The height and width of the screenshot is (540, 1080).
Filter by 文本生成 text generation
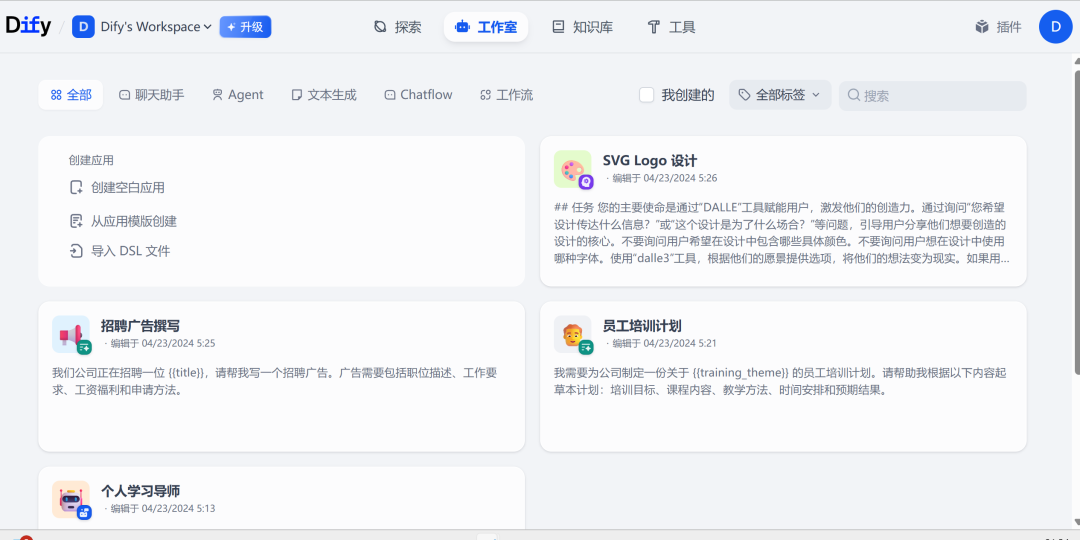coord(324,95)
